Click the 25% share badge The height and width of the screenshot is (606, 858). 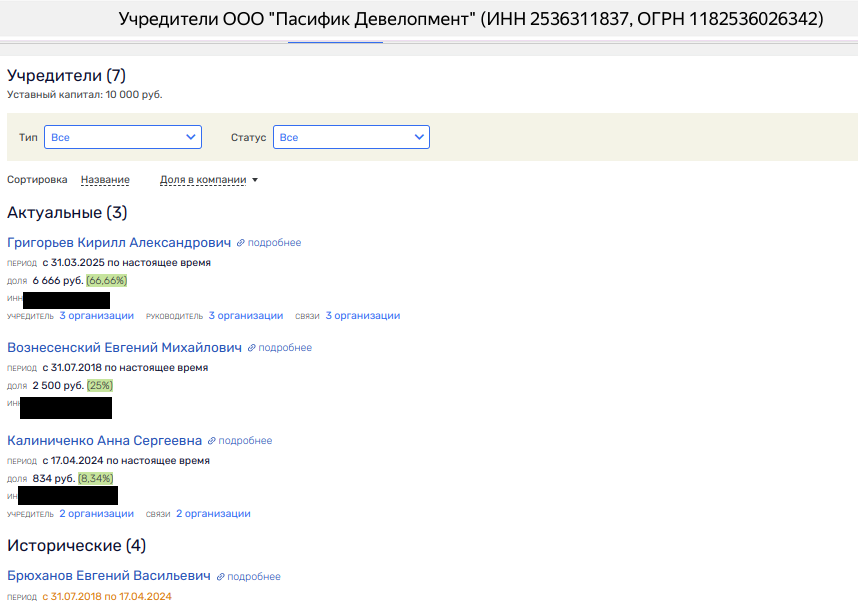coord(100,386)
